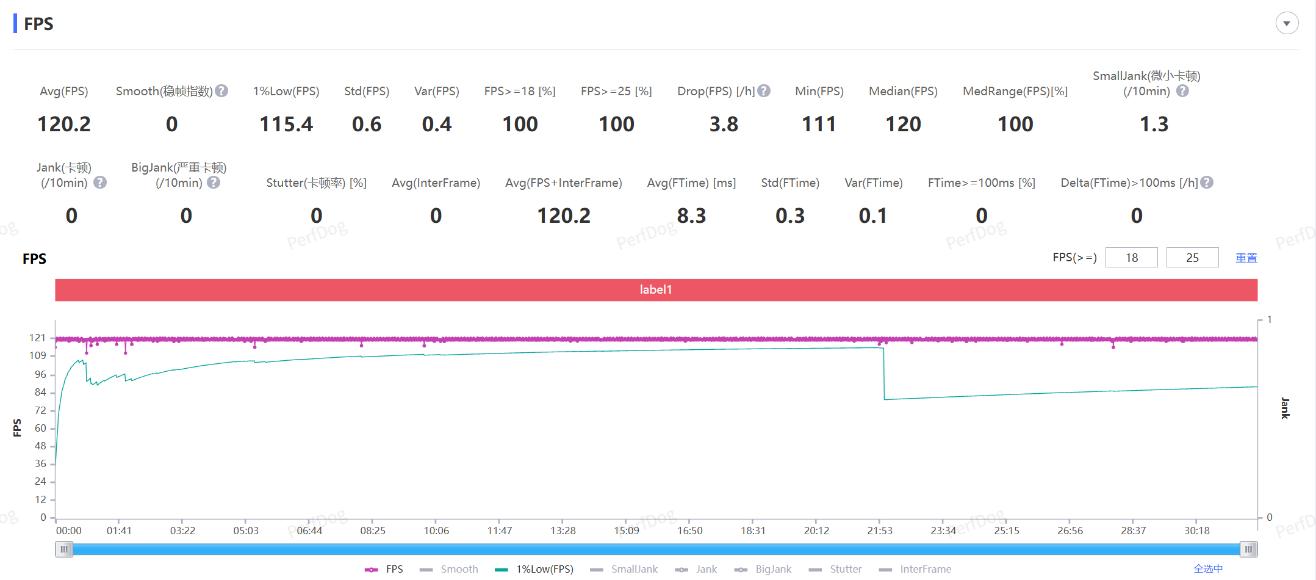
Task: Click help icon beside Delta(FTime)>100ms
Action: [x=1207, y=183]
